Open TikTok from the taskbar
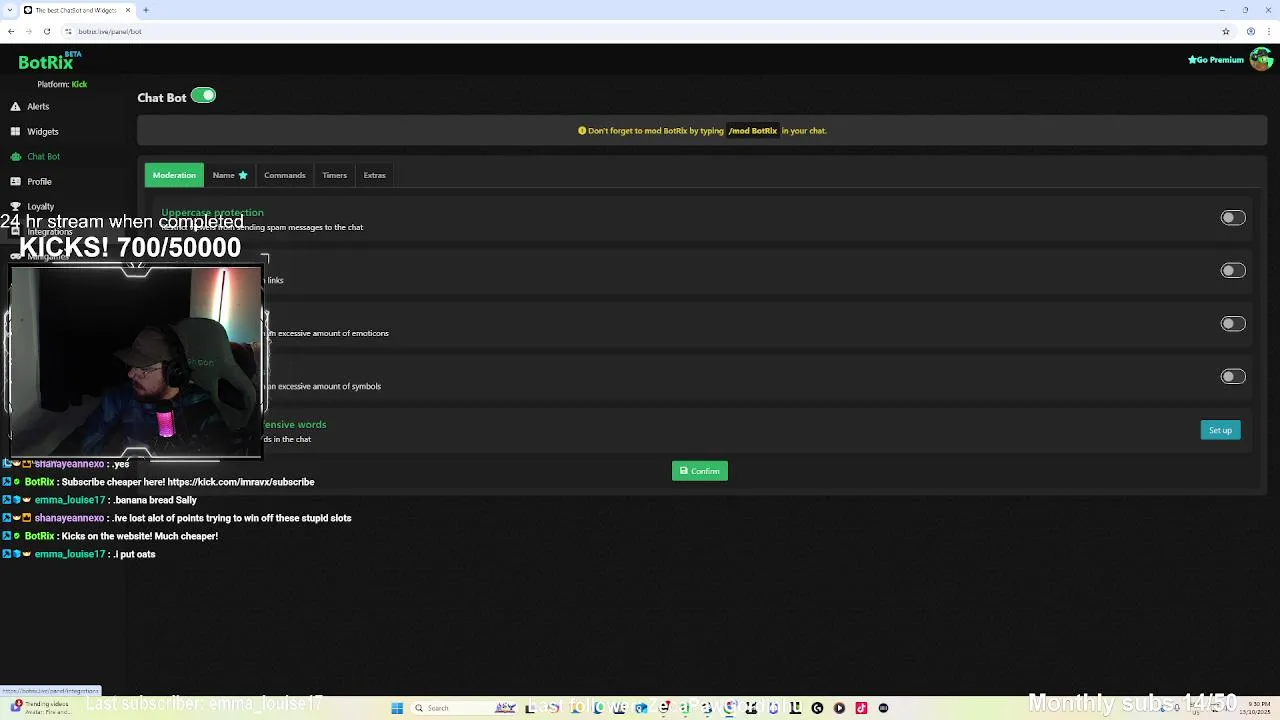This screenshot has width=1280, height=720. [861, 708]
